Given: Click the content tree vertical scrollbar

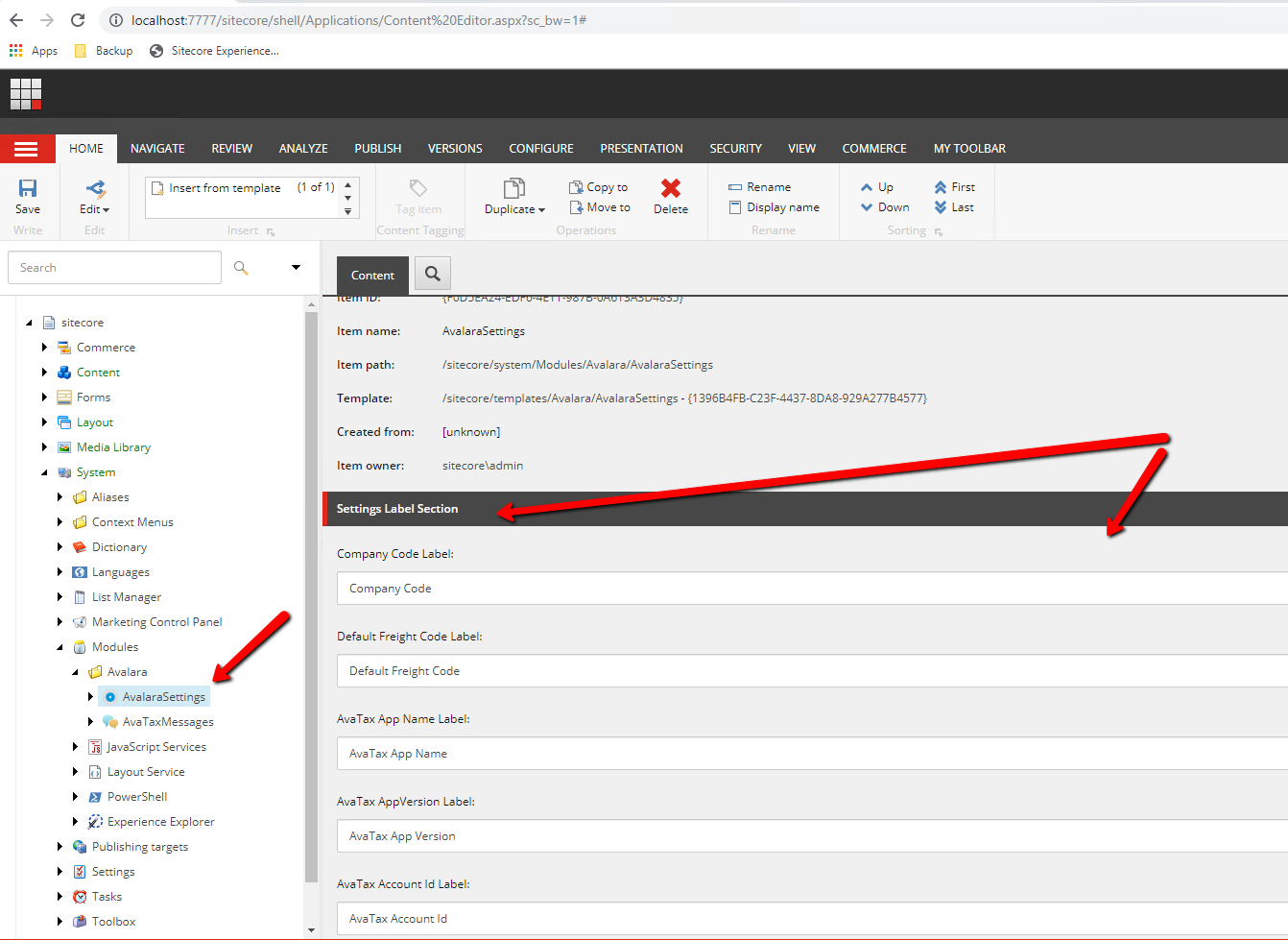Looking at the screenshot, I should click(311, 595).
